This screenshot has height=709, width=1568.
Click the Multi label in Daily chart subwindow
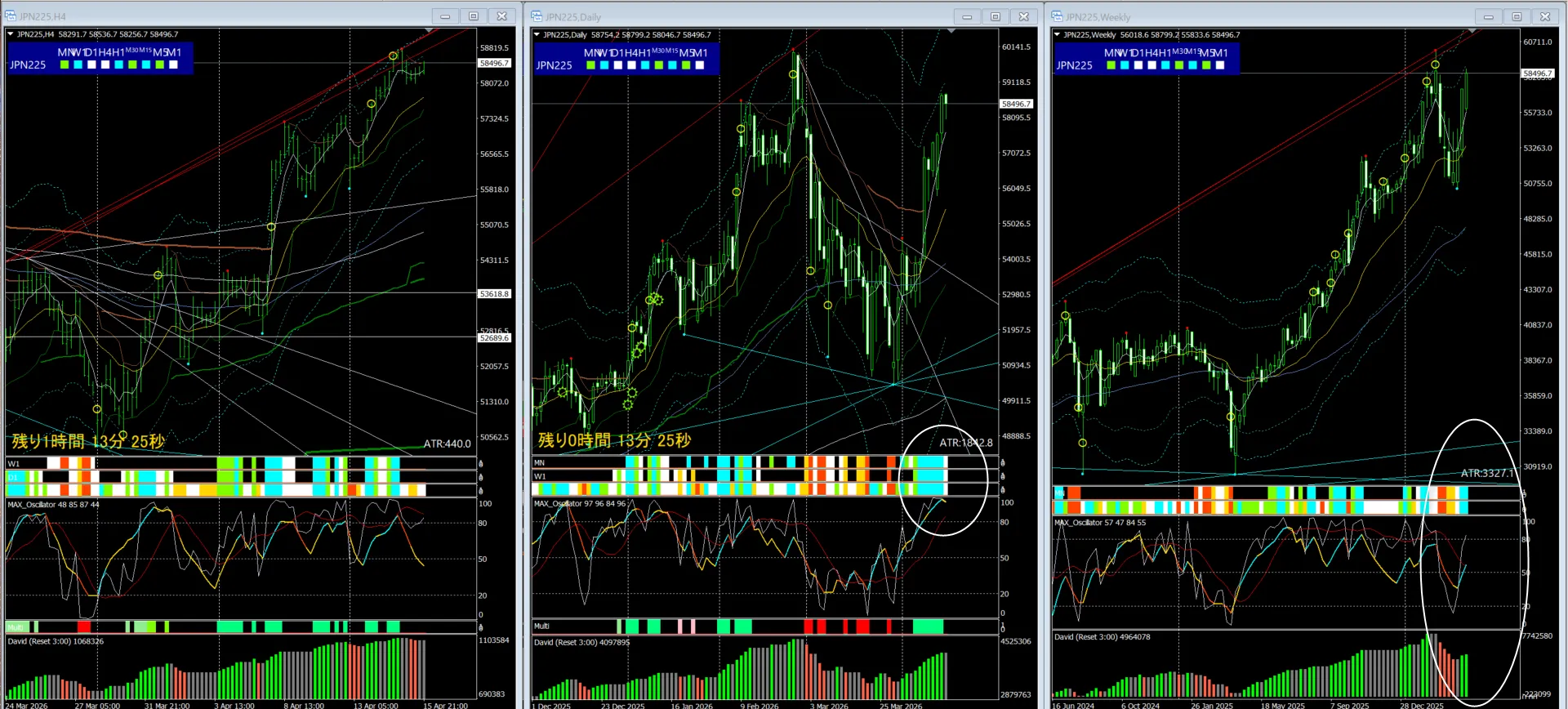(541, 627)
